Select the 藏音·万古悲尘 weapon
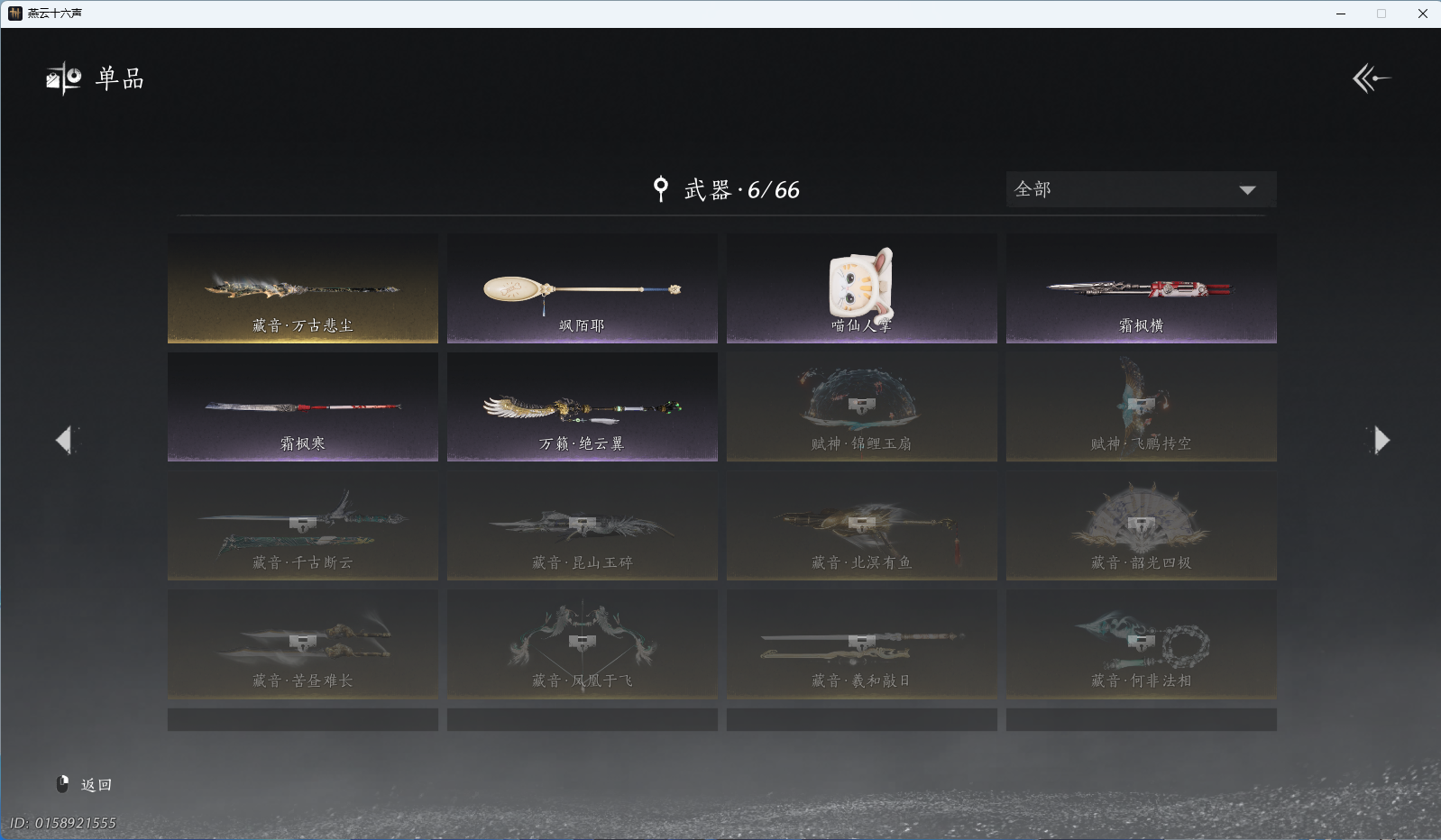Viewport: 1441px width, 840px height. pos(303,288)
